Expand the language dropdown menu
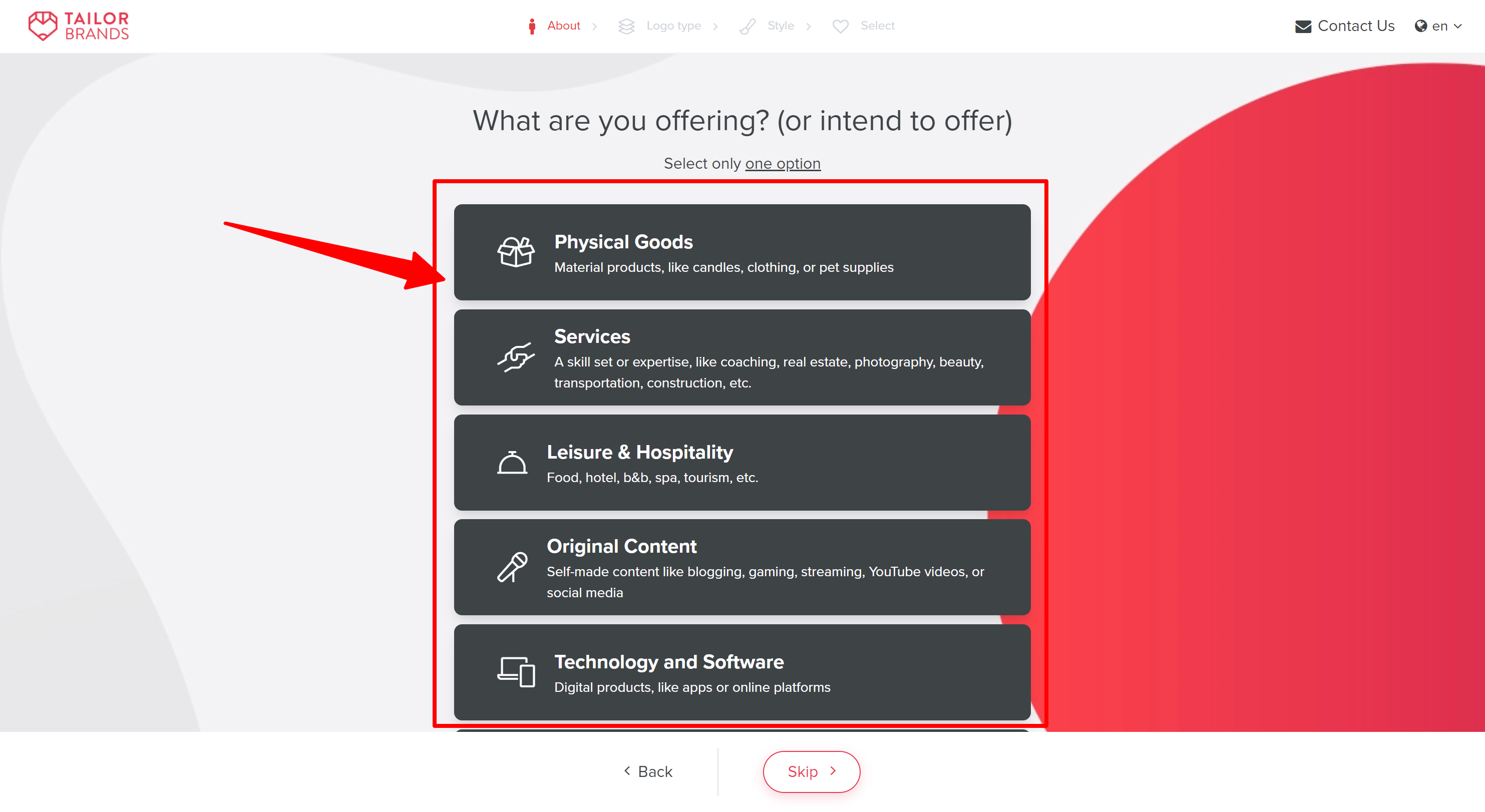 [1439, 25]
